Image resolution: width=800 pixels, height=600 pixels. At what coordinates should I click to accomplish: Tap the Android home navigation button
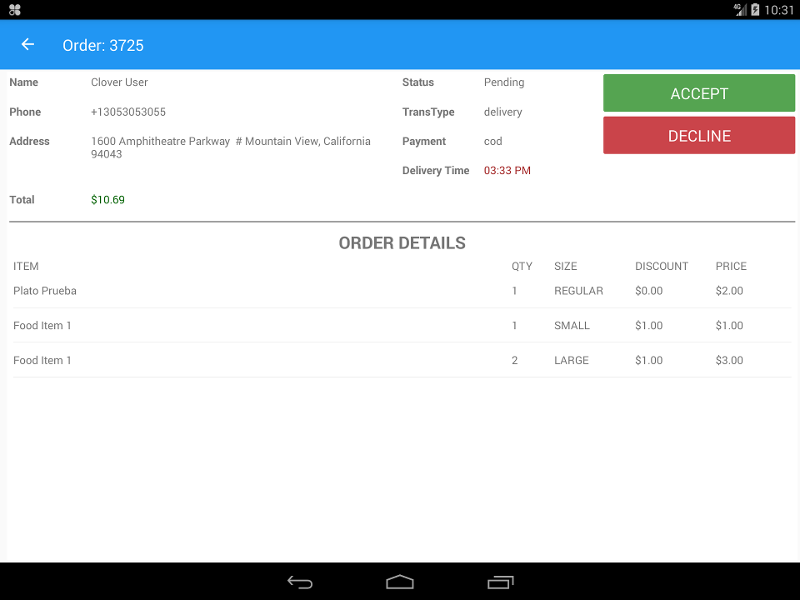pyautogui.click(x=399, y=582)
